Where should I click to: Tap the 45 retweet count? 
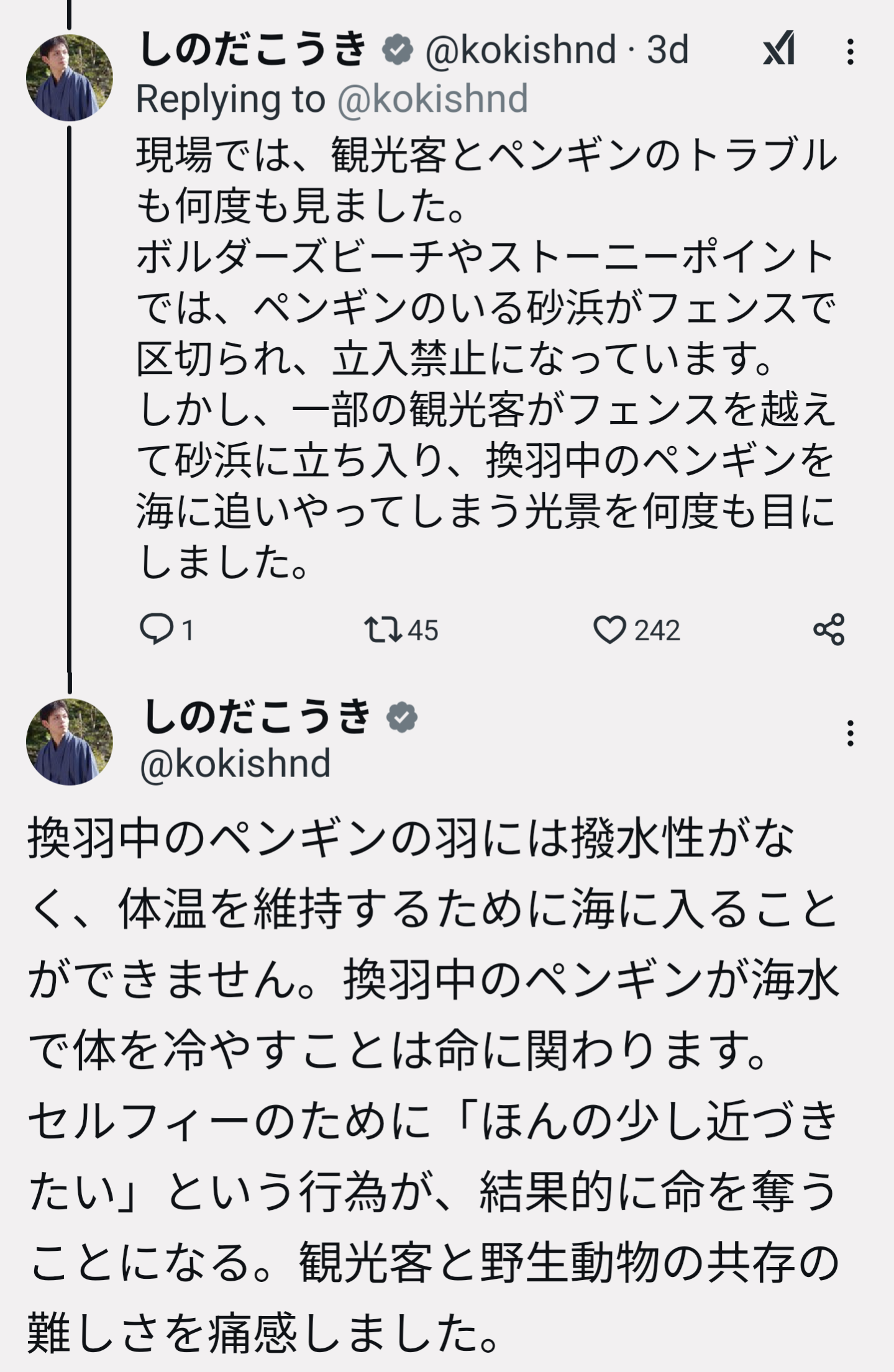coord(423,630)
